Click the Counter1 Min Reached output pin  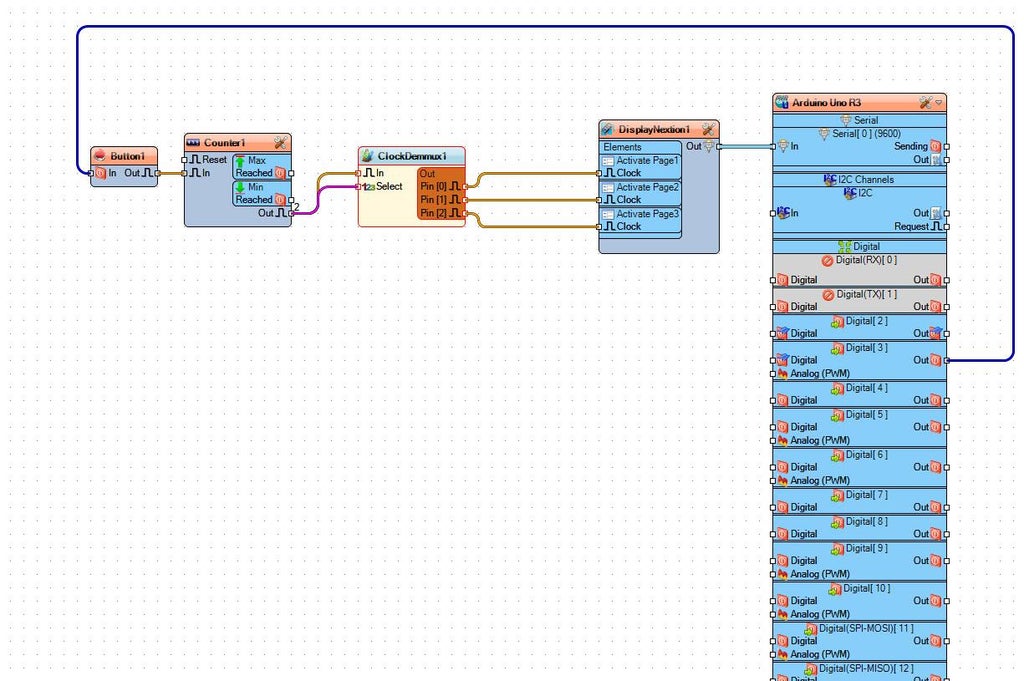click(291, 200)
